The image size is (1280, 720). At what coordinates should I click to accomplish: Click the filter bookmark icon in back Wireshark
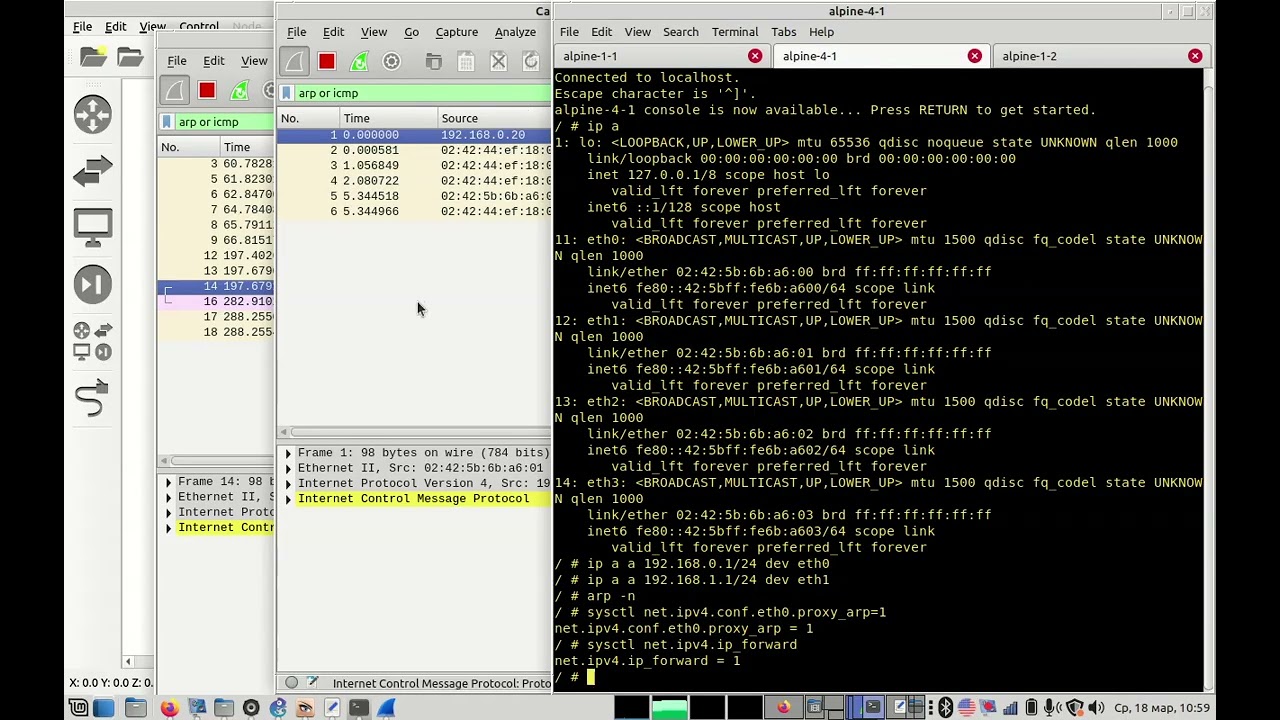(167, 122)
